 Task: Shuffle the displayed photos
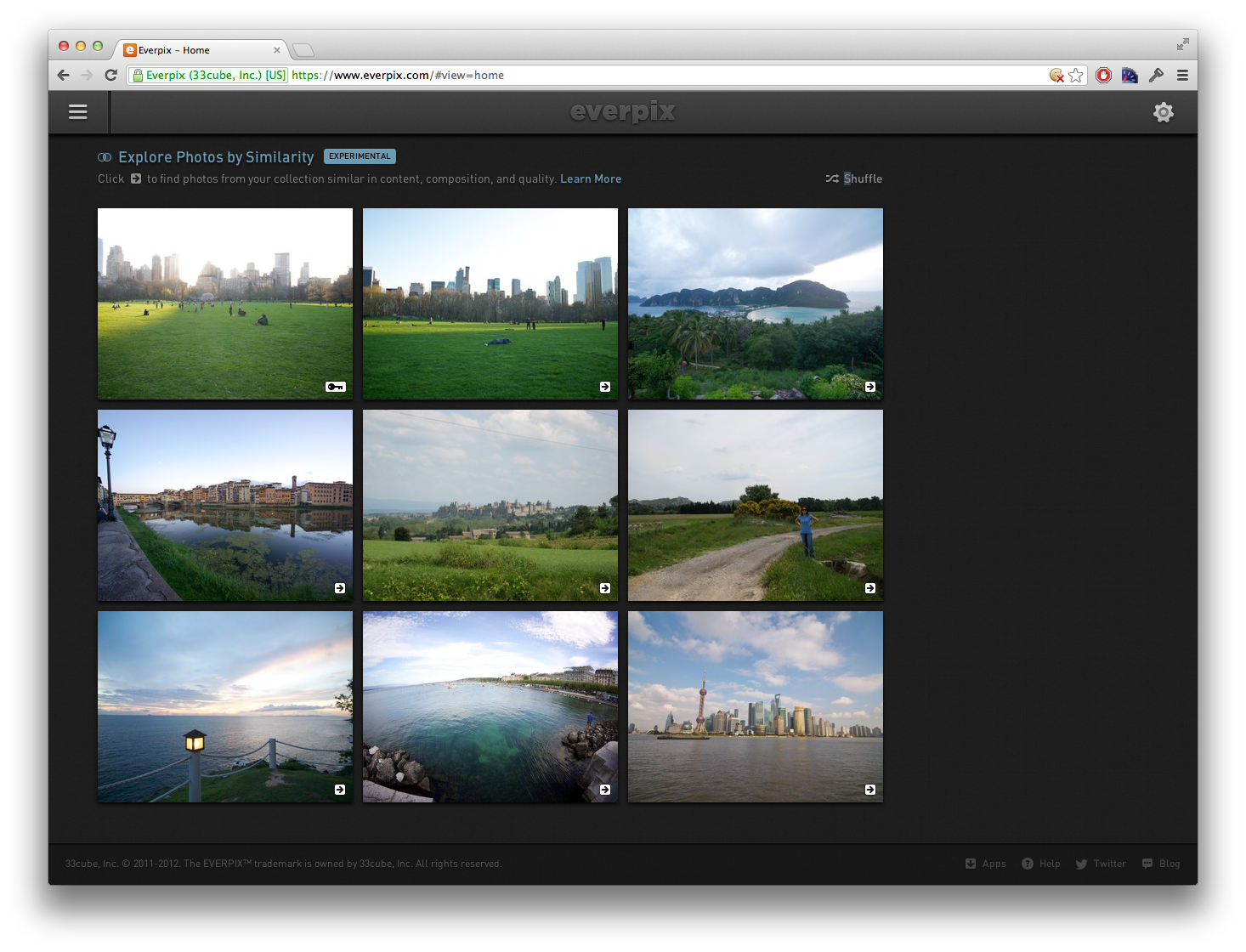(x=854, y=178)
